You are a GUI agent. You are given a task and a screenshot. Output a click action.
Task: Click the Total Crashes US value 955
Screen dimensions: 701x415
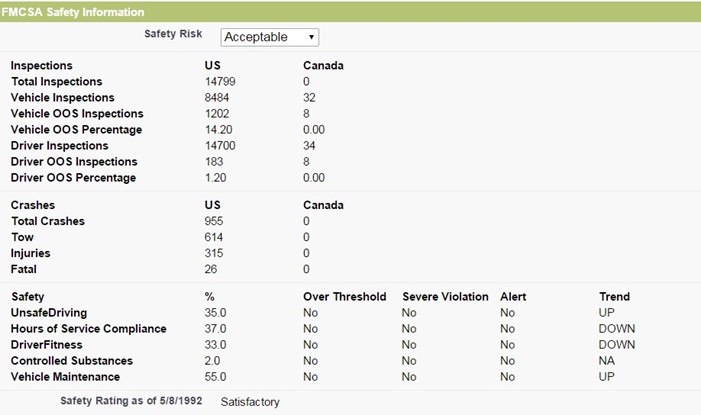[x=214, y=221]
